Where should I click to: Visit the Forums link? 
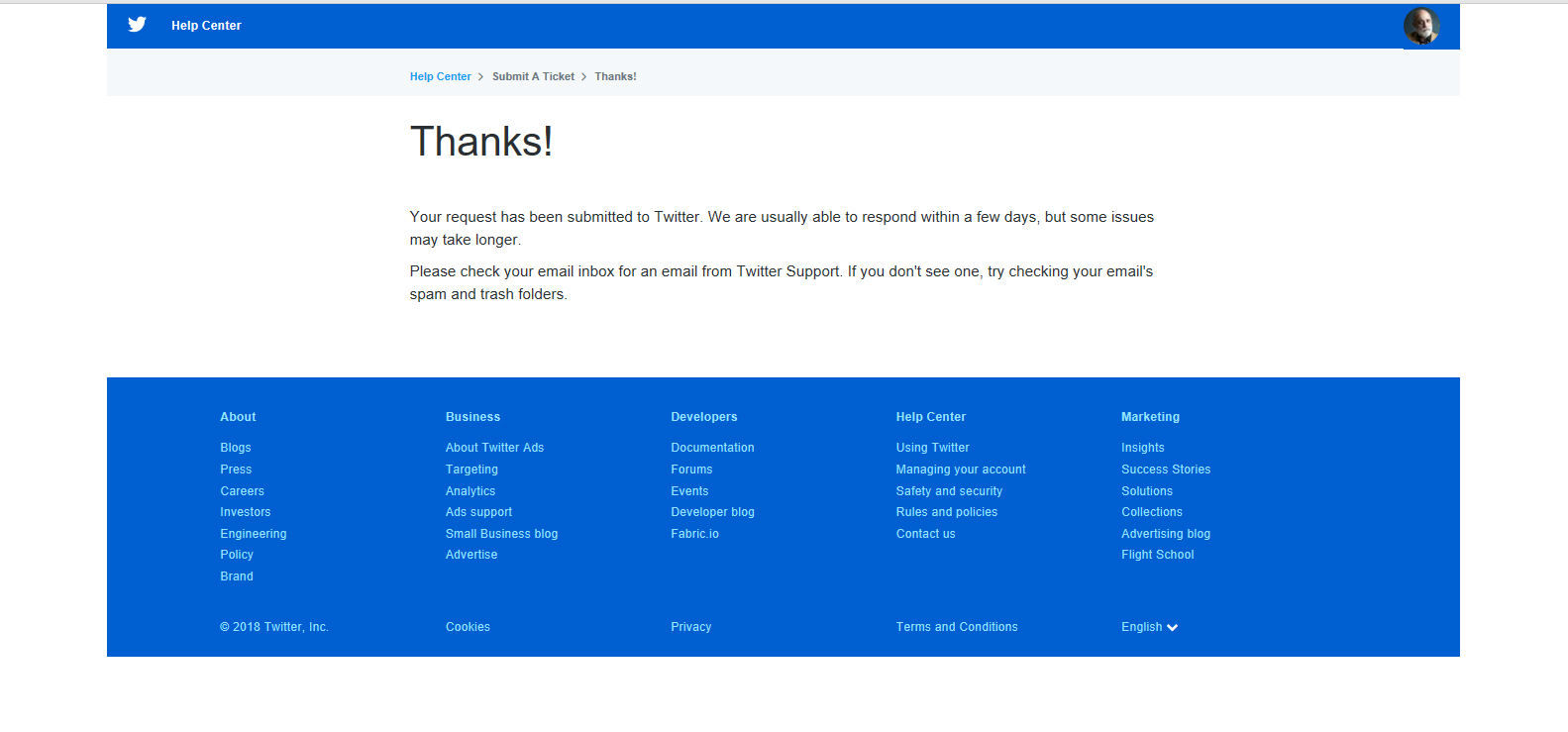pos(691,470)
